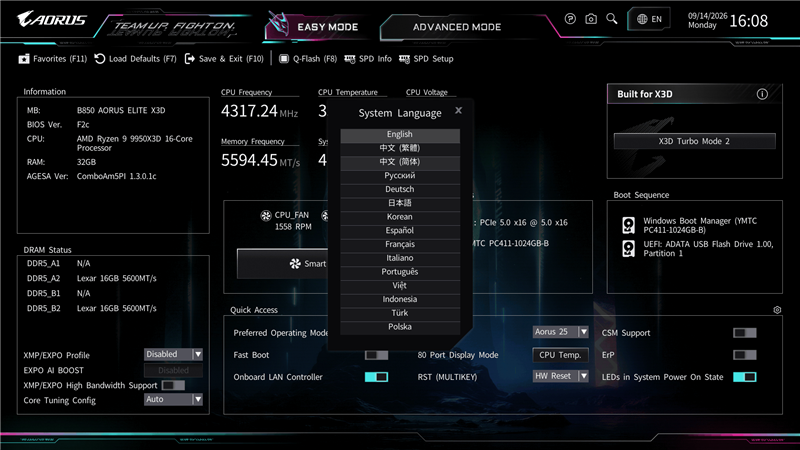Screen dimensions: 800x450
Task: Toggle XMP/EXPO High Bandwidth Support
Action: point(173,385)
